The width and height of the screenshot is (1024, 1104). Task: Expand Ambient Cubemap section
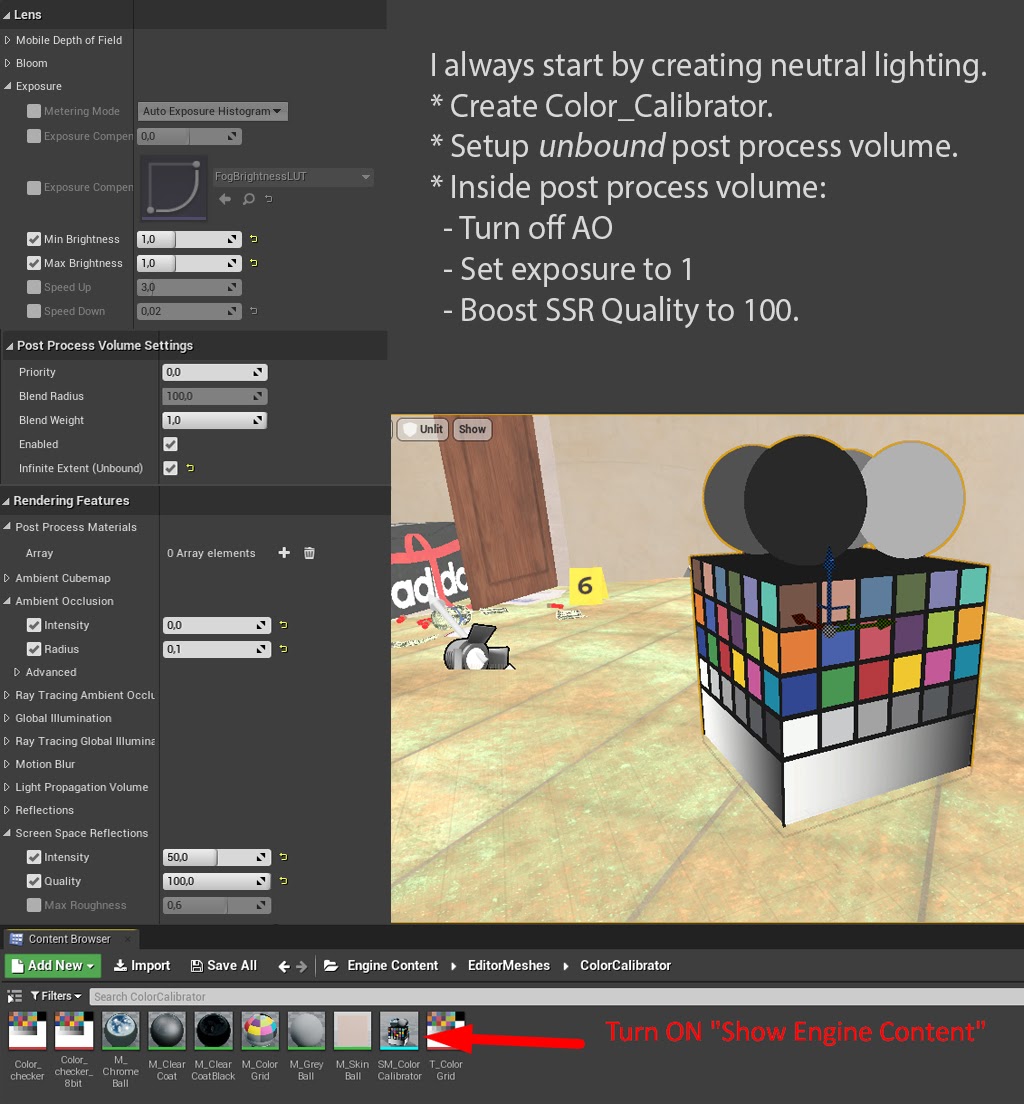(7, 578)
